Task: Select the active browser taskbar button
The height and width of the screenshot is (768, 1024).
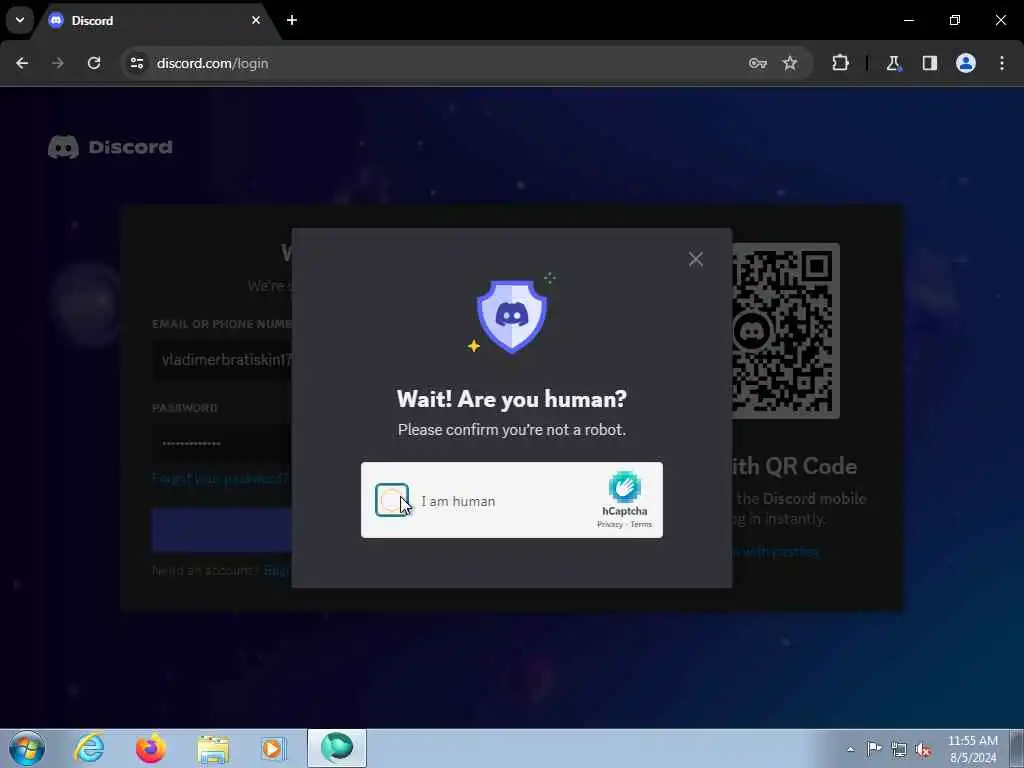Action: tap(337, 748)
